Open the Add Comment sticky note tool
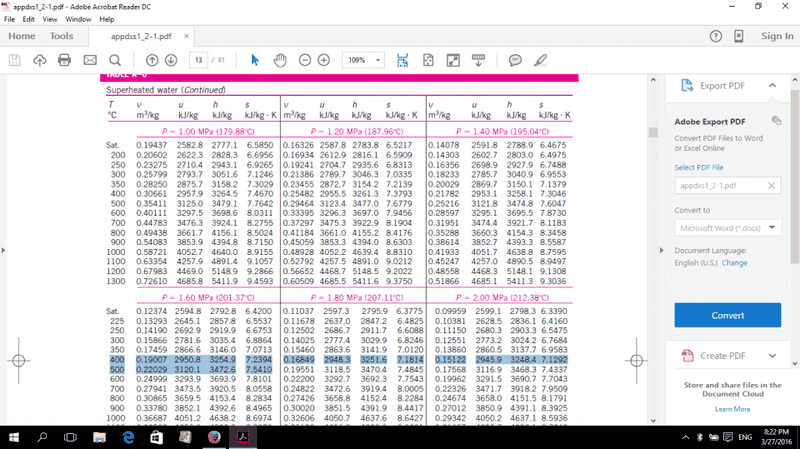Viewport: 800px width, 449px height. 515,60
